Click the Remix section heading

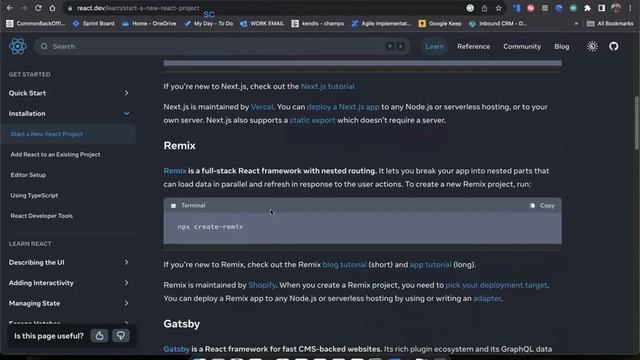coord(180,146)
